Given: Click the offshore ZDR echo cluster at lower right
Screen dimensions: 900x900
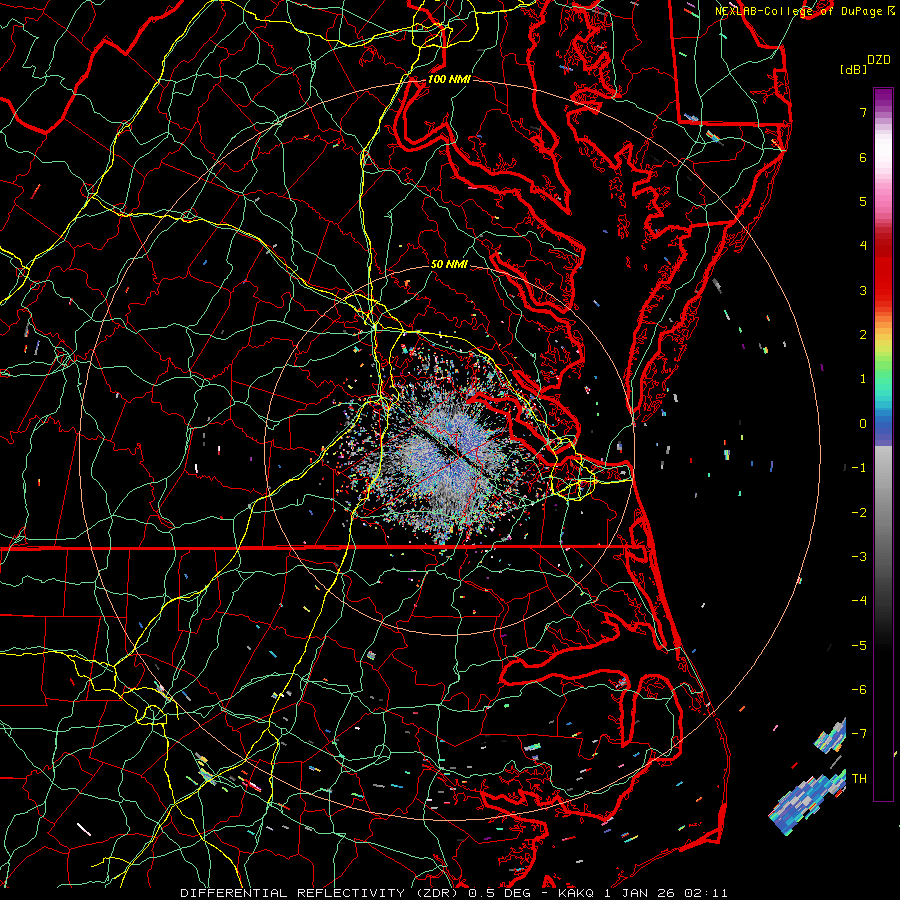Looking at the screenshot, I should [806, 802].
